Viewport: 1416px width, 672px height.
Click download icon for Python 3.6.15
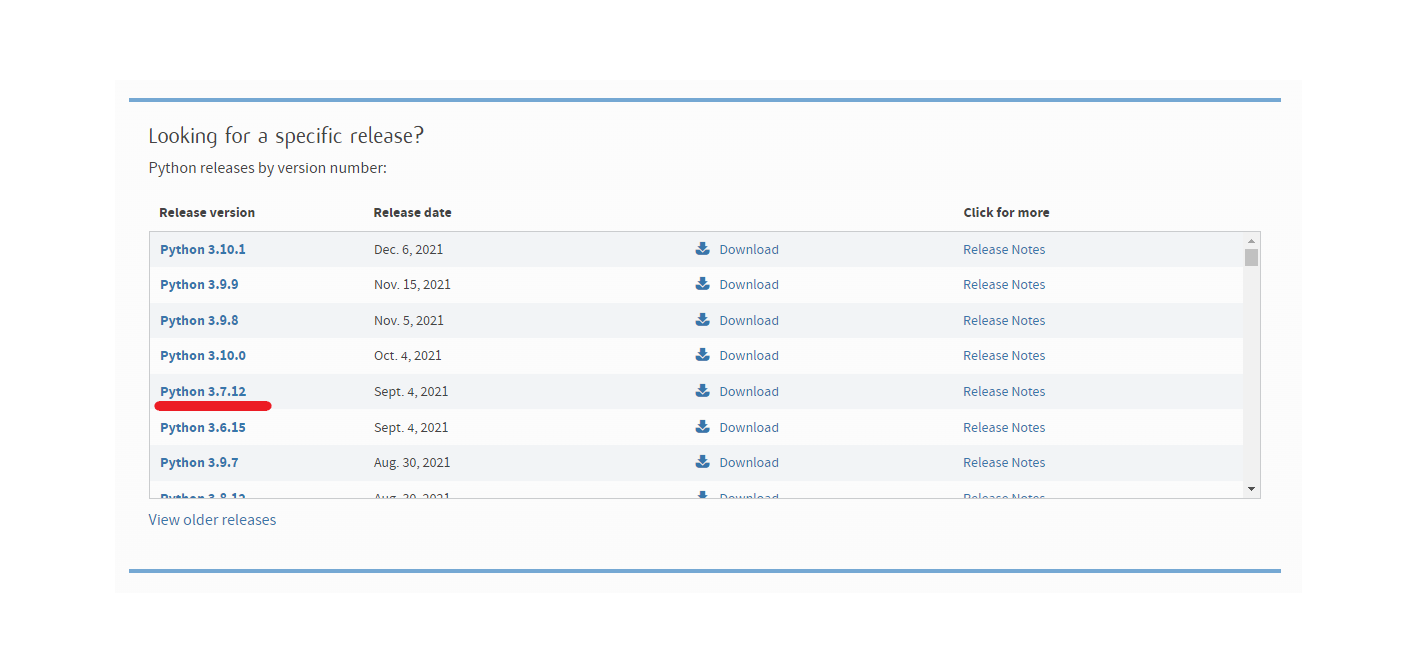(x=702, y=427)
